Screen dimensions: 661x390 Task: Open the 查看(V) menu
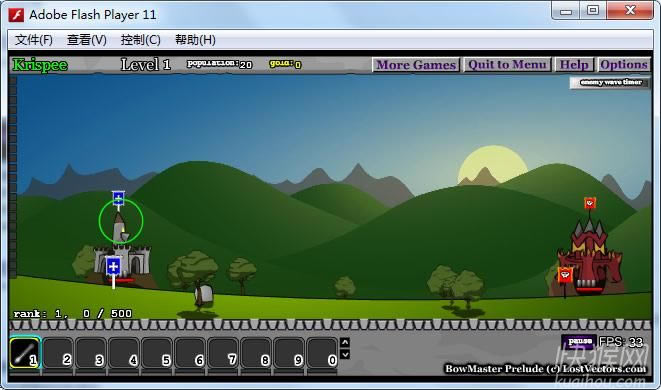[x=87, y=40]
